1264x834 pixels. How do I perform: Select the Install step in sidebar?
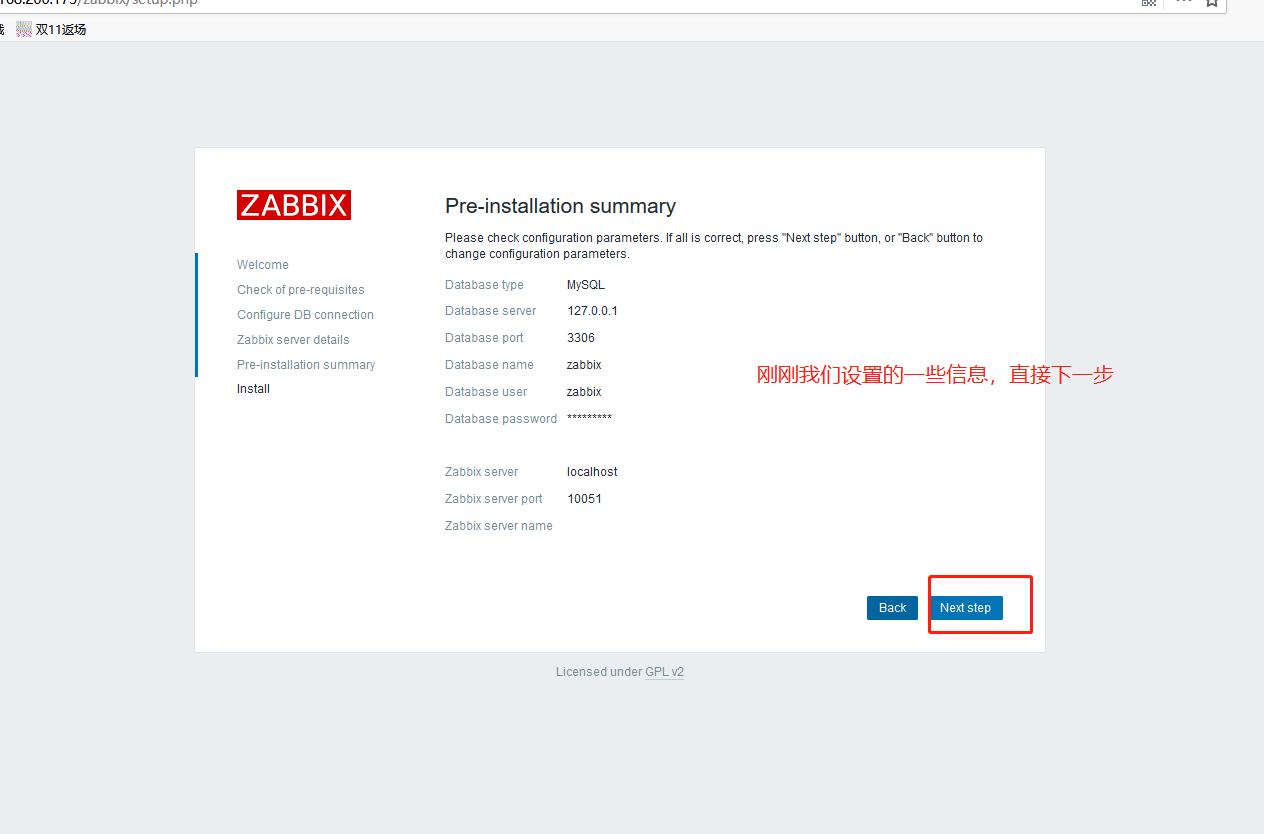pos(253,389)
